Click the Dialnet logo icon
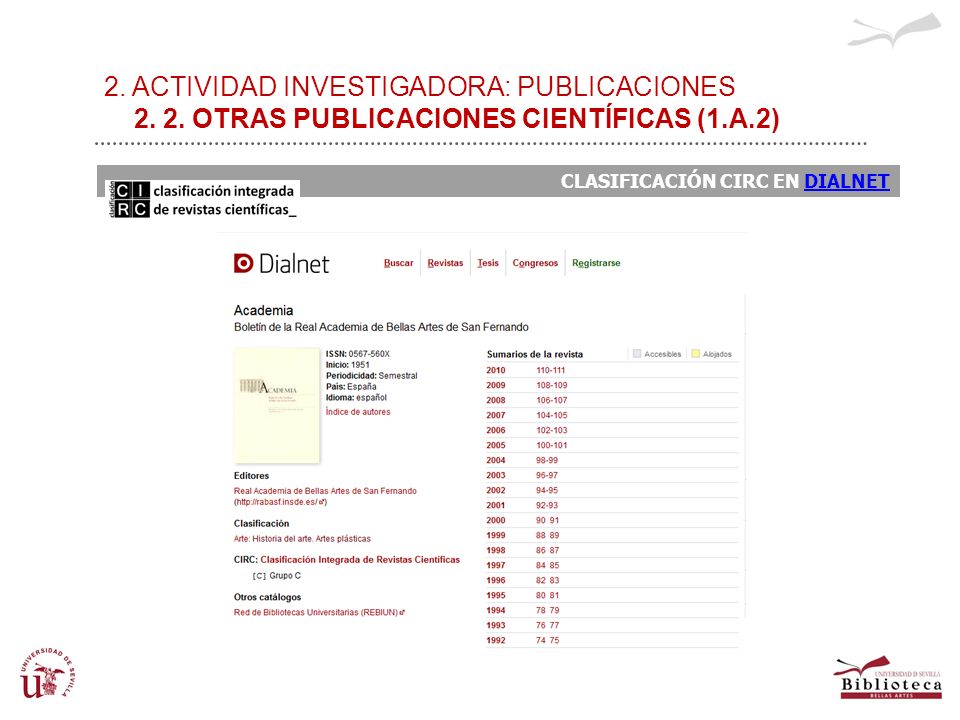Viewport: 960px width, 720px height. tap(243, 263)
